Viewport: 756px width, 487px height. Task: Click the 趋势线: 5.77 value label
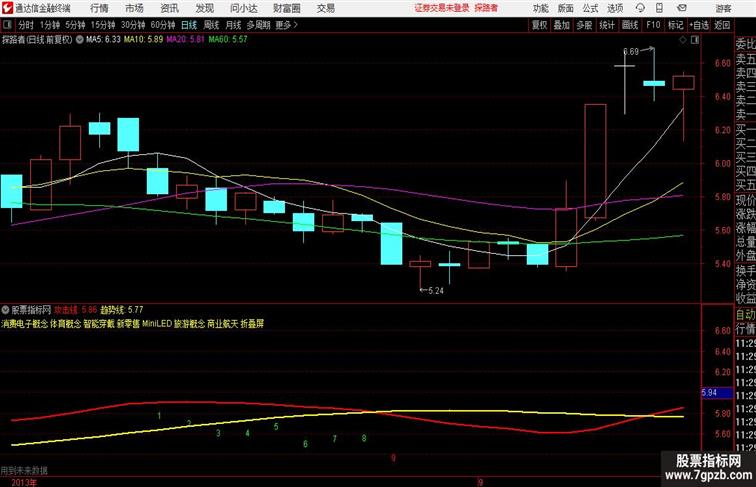(x=122, y=310)
